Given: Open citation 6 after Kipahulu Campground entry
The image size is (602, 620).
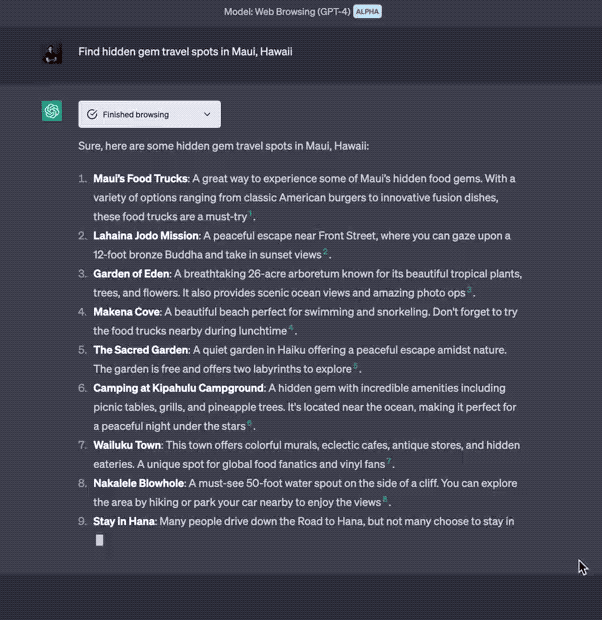Looking at the screenshot, I should click(250, 423).
